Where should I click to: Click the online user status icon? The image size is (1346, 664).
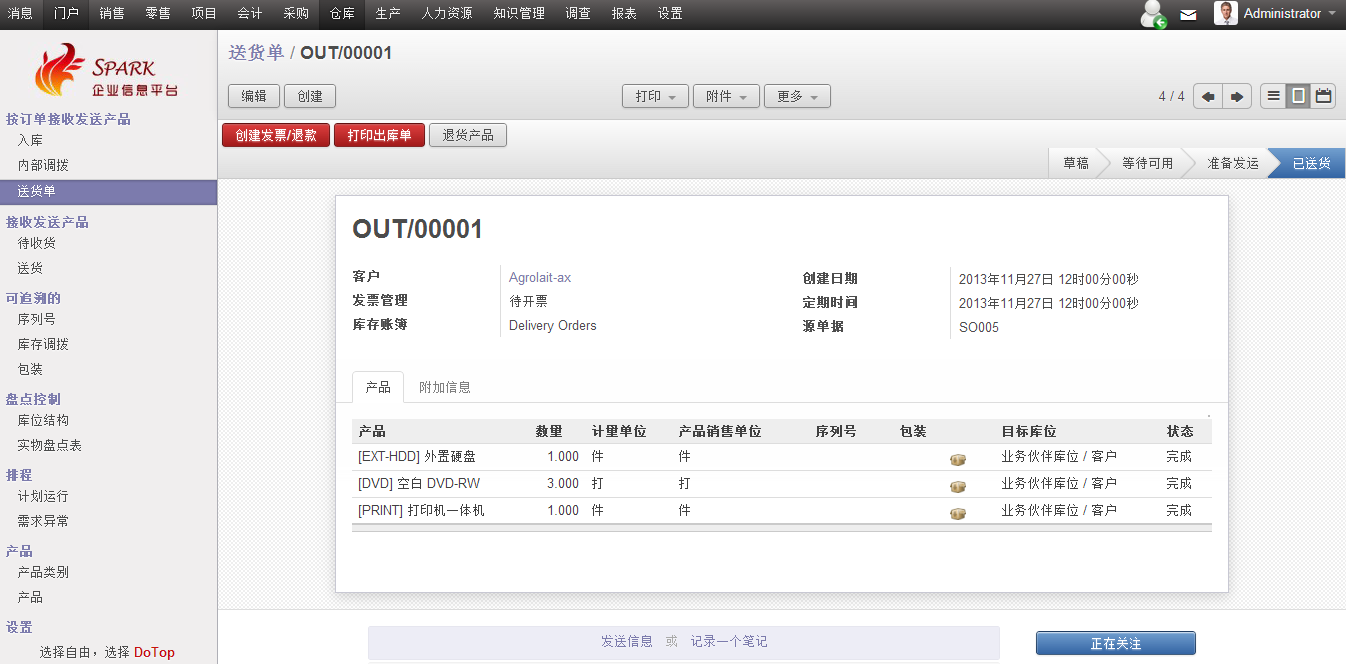[x=1153, y=15]
